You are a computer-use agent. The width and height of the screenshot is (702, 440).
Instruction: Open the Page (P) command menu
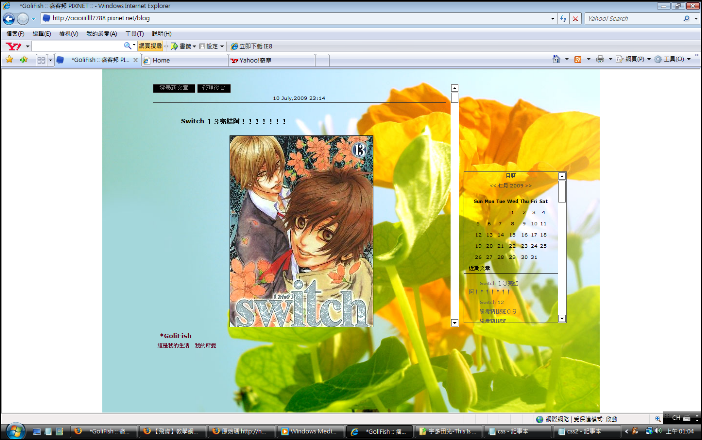[x=633, y=59]
